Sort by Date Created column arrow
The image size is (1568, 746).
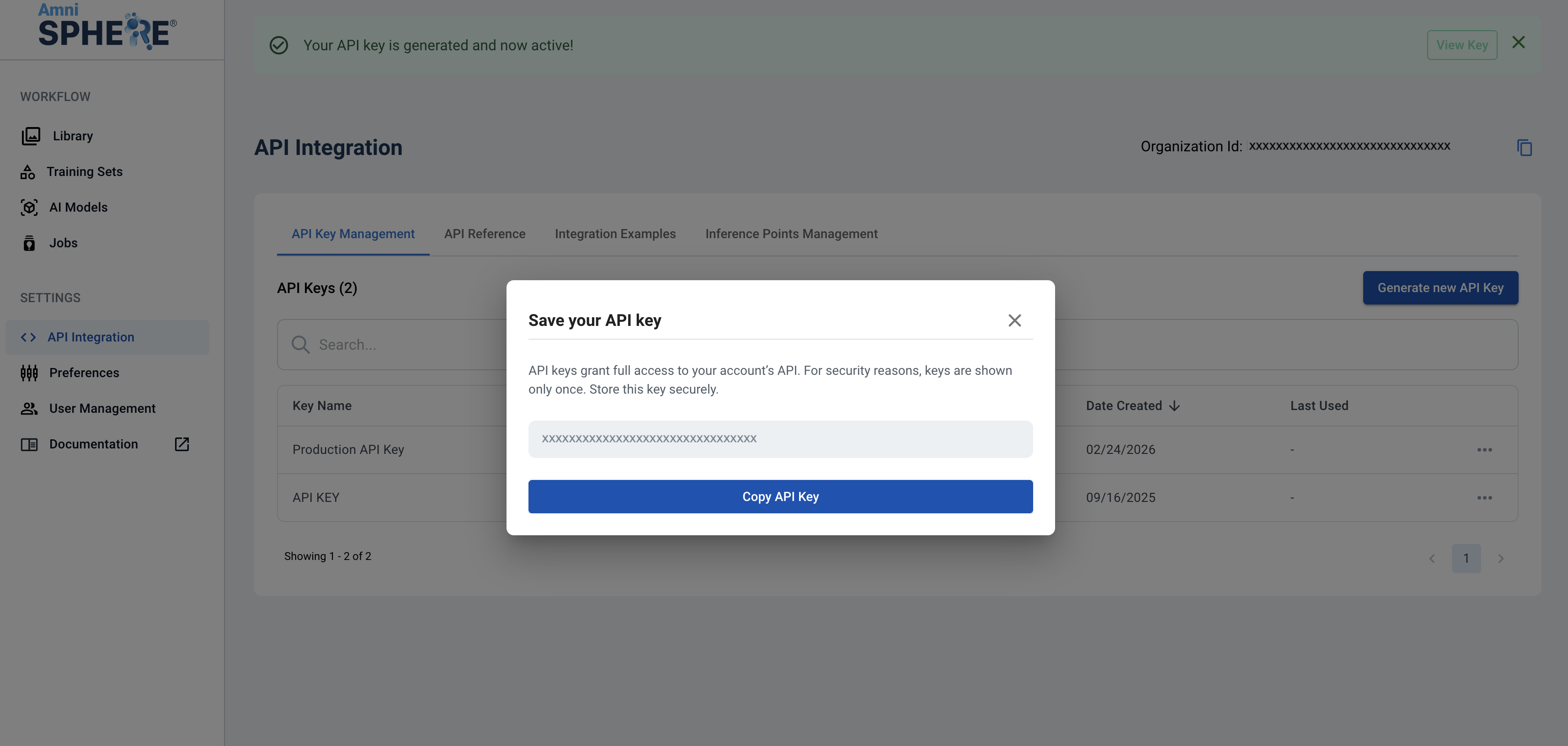tap(1174, 406)
